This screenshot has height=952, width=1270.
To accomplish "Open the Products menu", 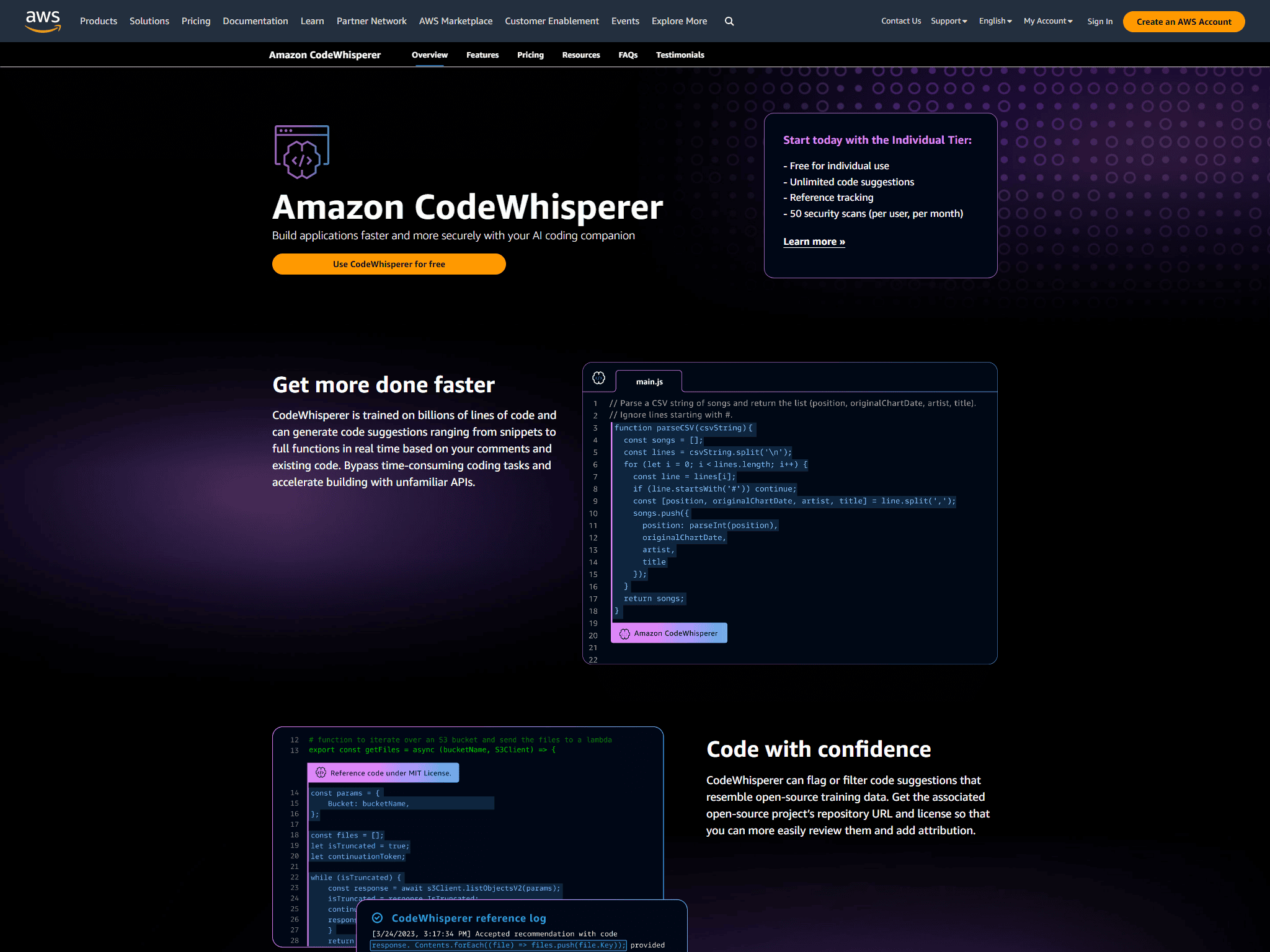I will (99, 21).
